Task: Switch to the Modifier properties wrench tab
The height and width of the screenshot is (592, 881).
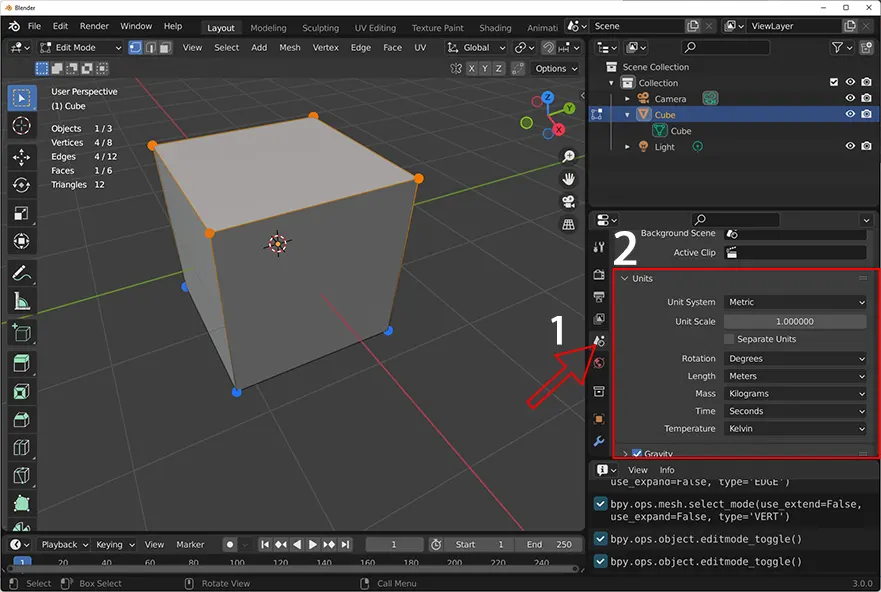Action: point(600,442)
